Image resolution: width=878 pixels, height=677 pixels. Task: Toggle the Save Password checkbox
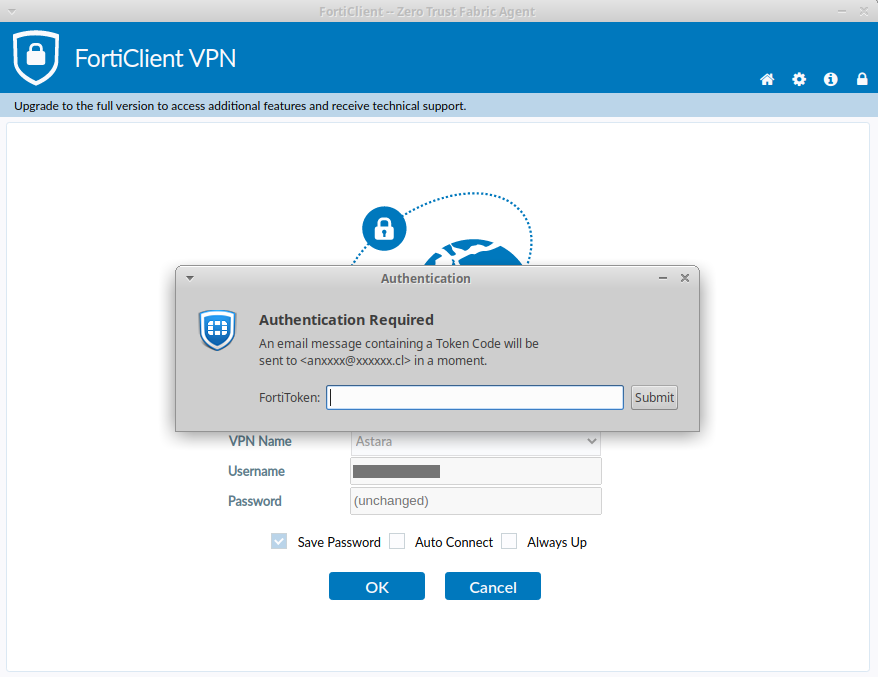(279, 542)
